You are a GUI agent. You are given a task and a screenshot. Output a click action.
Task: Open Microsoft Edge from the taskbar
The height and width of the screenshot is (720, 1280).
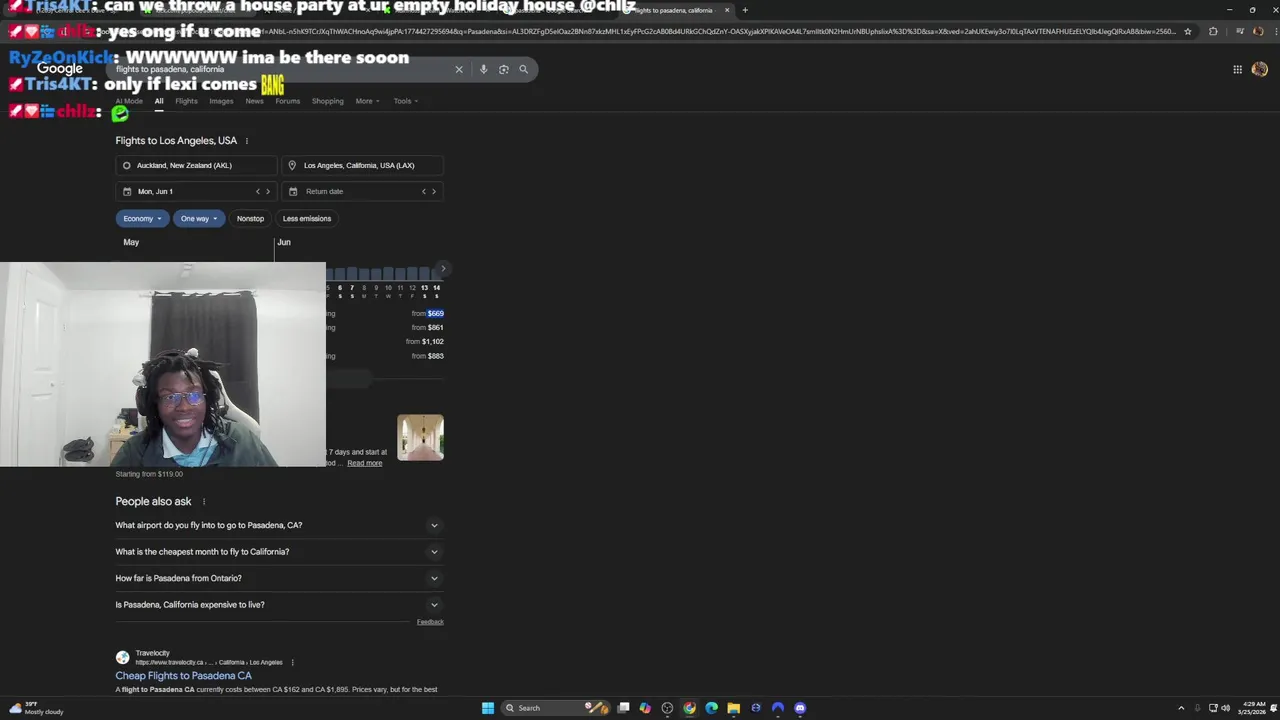pos(711,708)
